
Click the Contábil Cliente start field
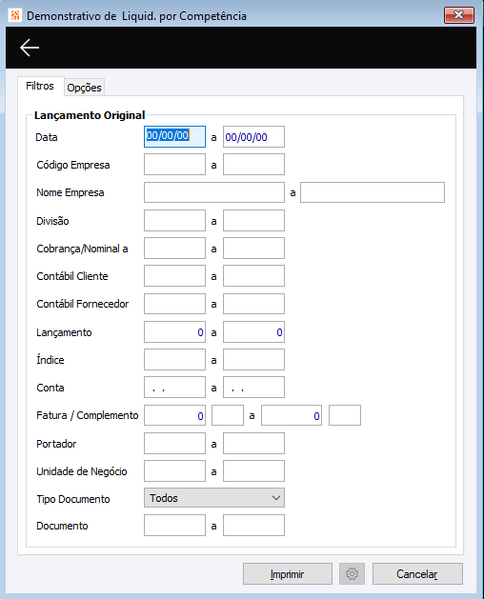(x=175, y=276)
